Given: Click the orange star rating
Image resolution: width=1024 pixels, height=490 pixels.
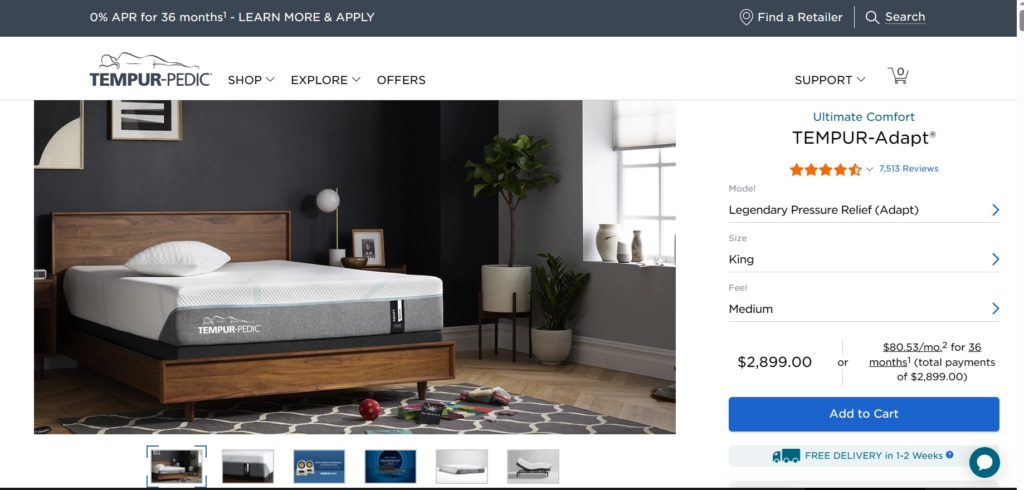Looking at the screenshot, I should (x=825, y=170).
